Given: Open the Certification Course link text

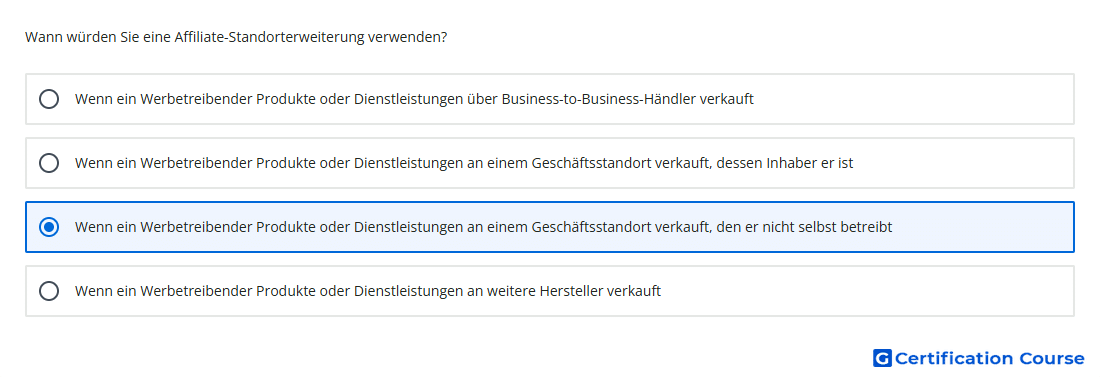Looking at the screenshot, I should pos(989,359).
